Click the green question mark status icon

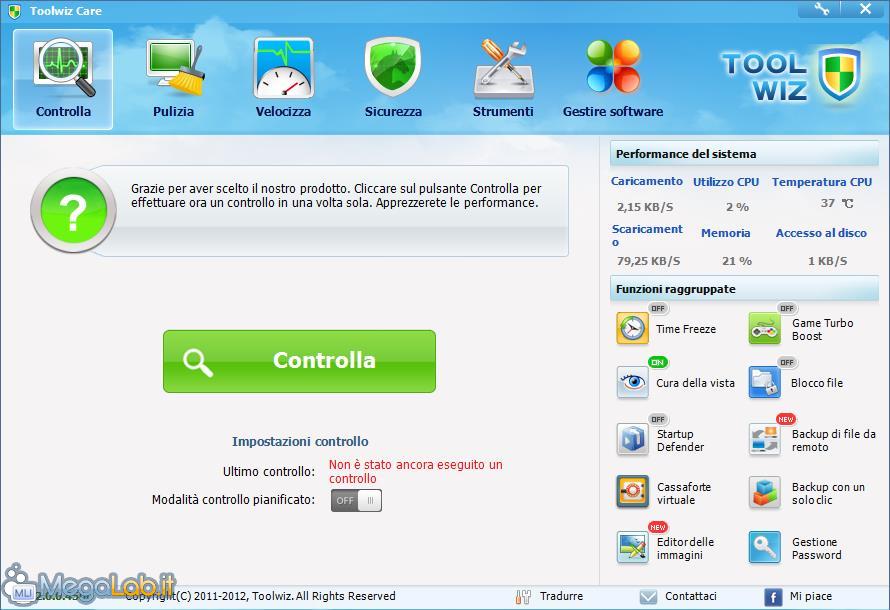[x=73, y=211]
